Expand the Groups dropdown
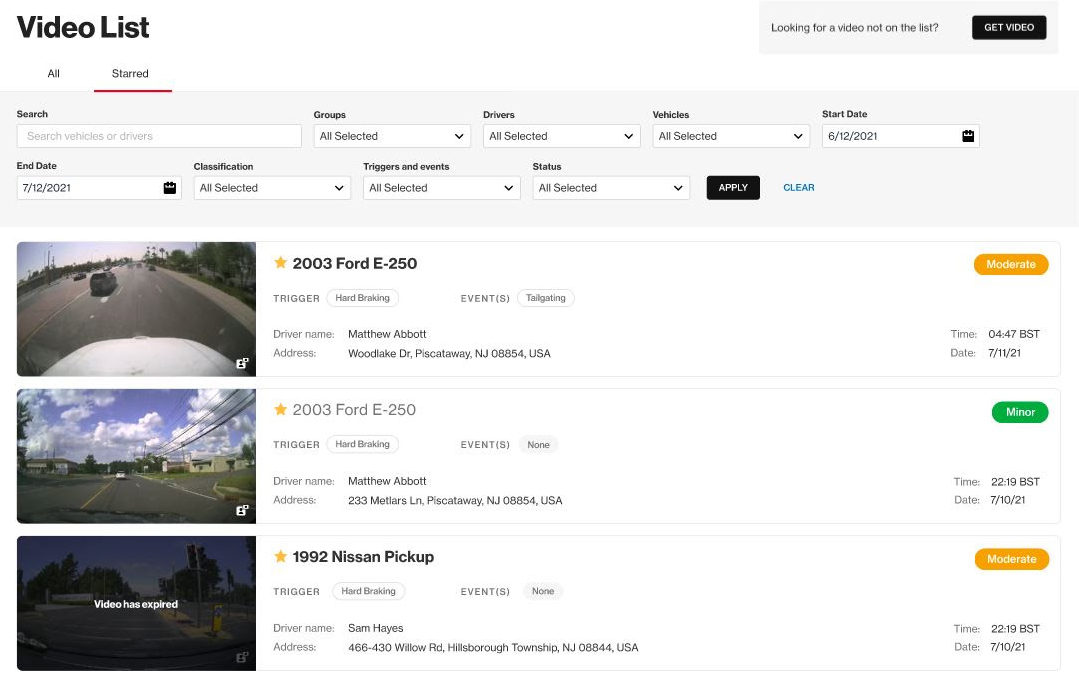 (x=392, y=136)
